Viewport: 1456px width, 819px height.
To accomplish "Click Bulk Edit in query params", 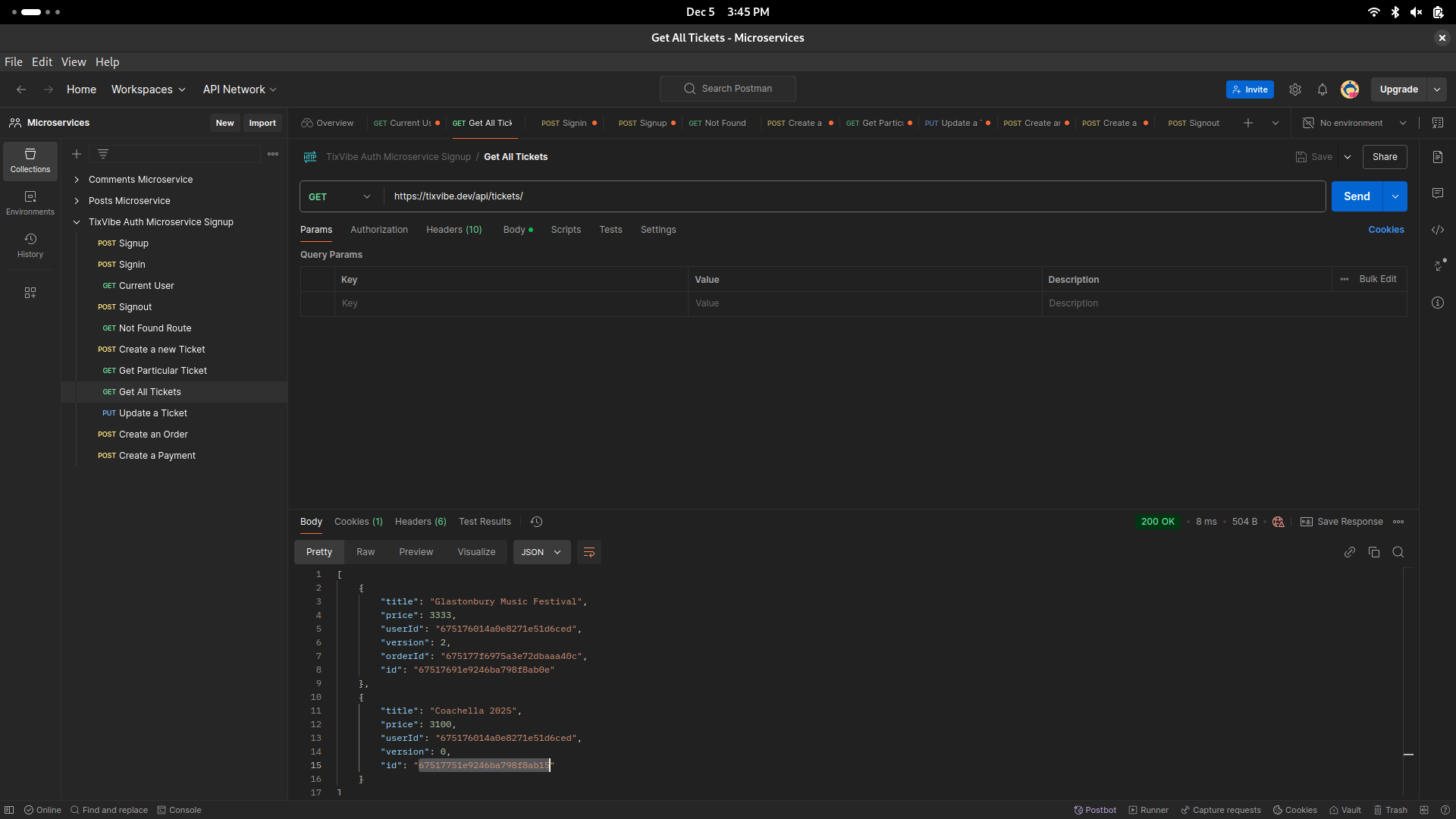I will 1378,279.
